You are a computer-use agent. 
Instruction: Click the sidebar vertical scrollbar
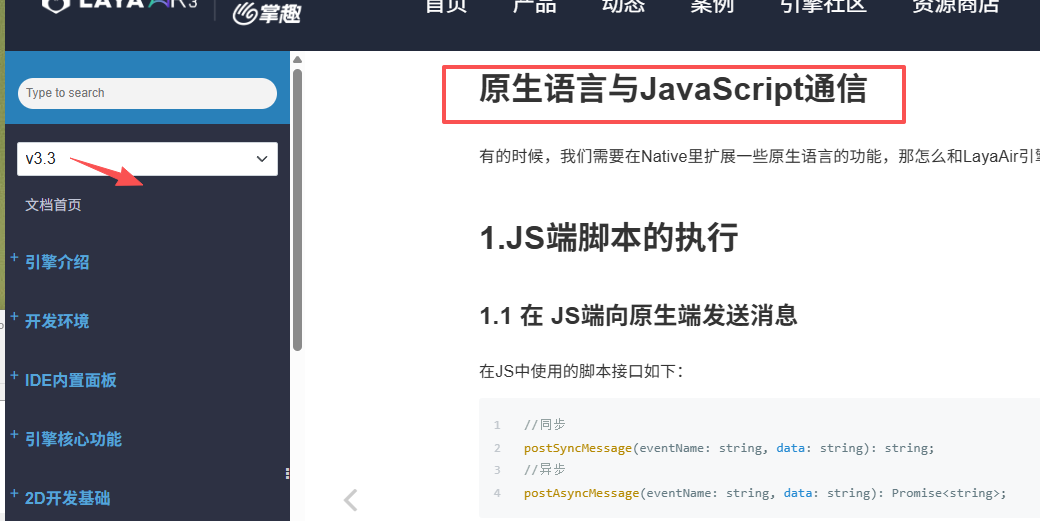pyautogui.click(x=297, y=210)
